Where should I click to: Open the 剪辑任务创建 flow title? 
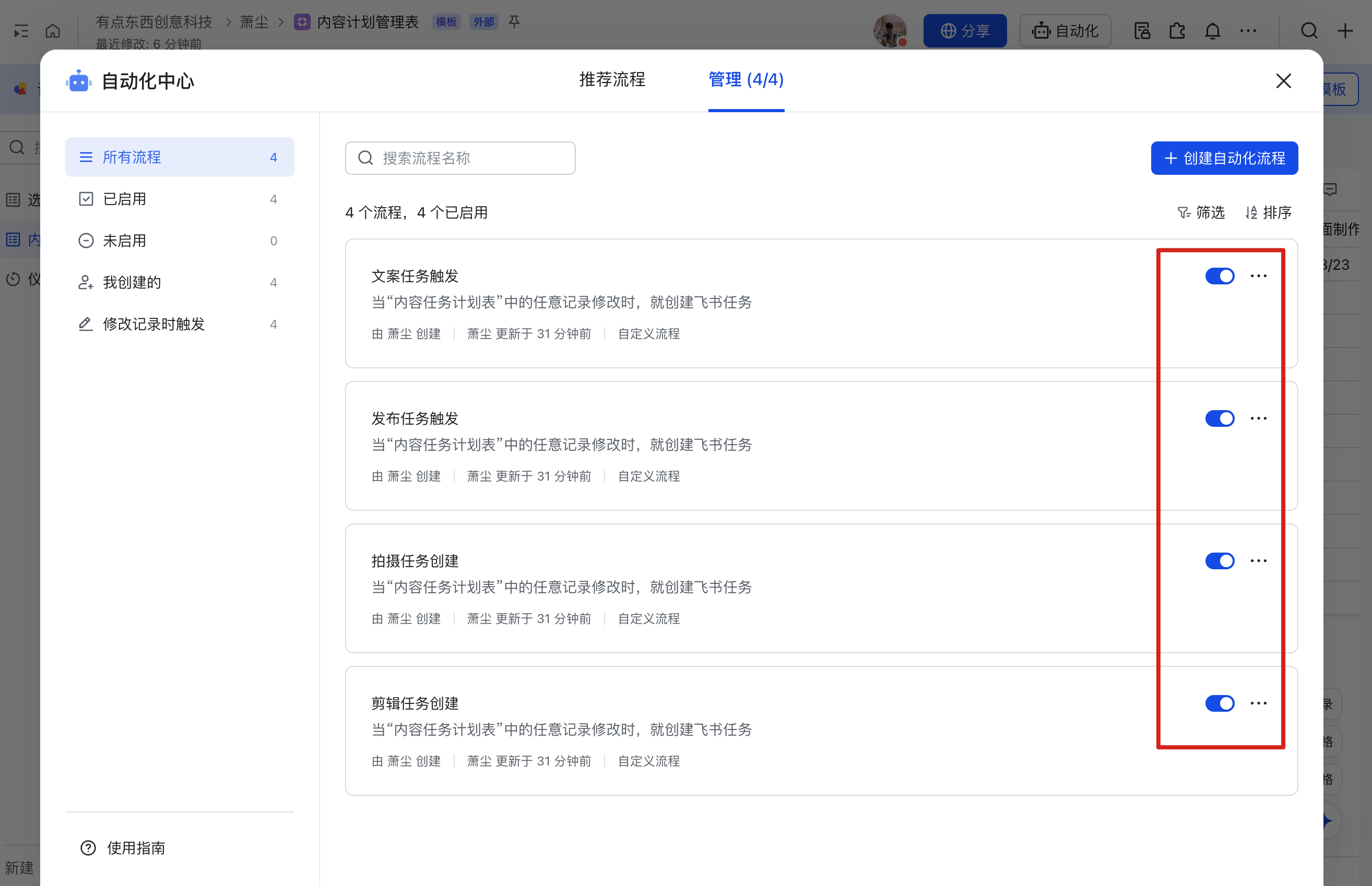(415, 703)
